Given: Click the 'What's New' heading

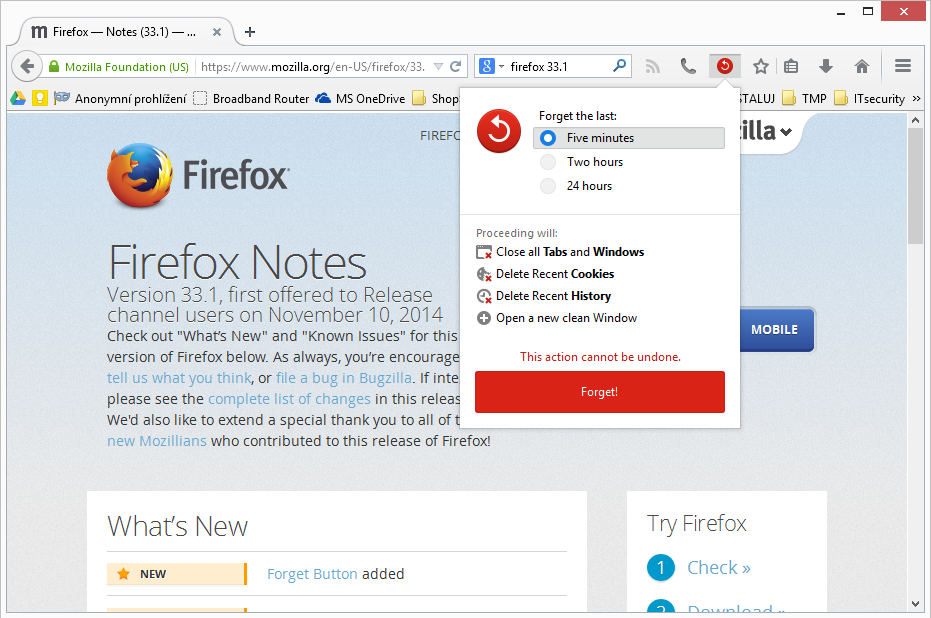Looking at the screenshot, I should [178, 526].
